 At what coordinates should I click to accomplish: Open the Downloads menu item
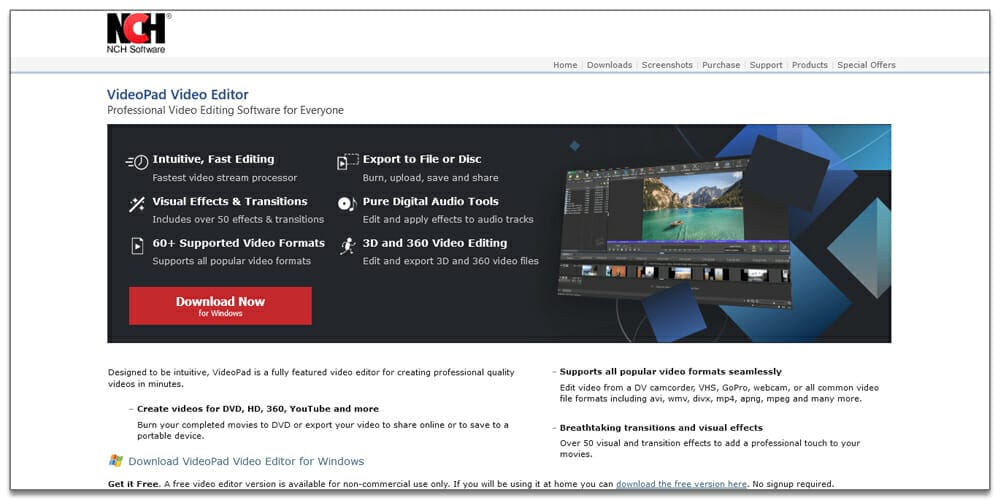609,65
